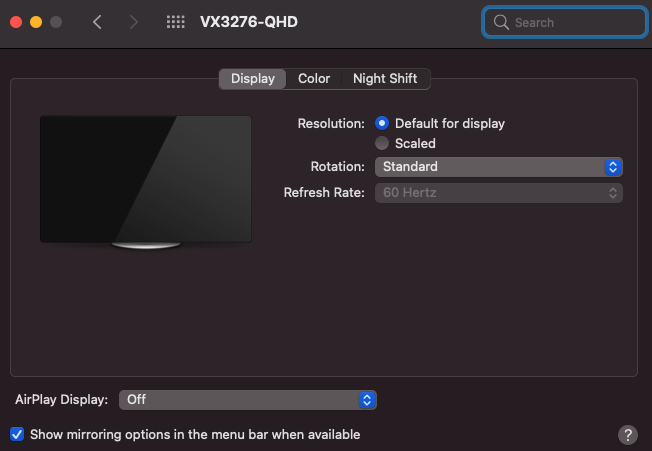Select the Default for display resolution
The width and height of the screenshot is (652, 451).
382,123
